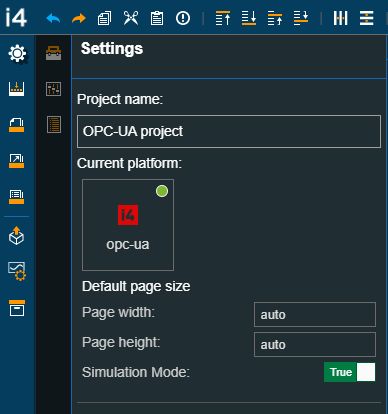Image resolution: width=388 pixels, height=414 pixels.
Task: Click the box with upward arrow icon
Action: (16, 236)
